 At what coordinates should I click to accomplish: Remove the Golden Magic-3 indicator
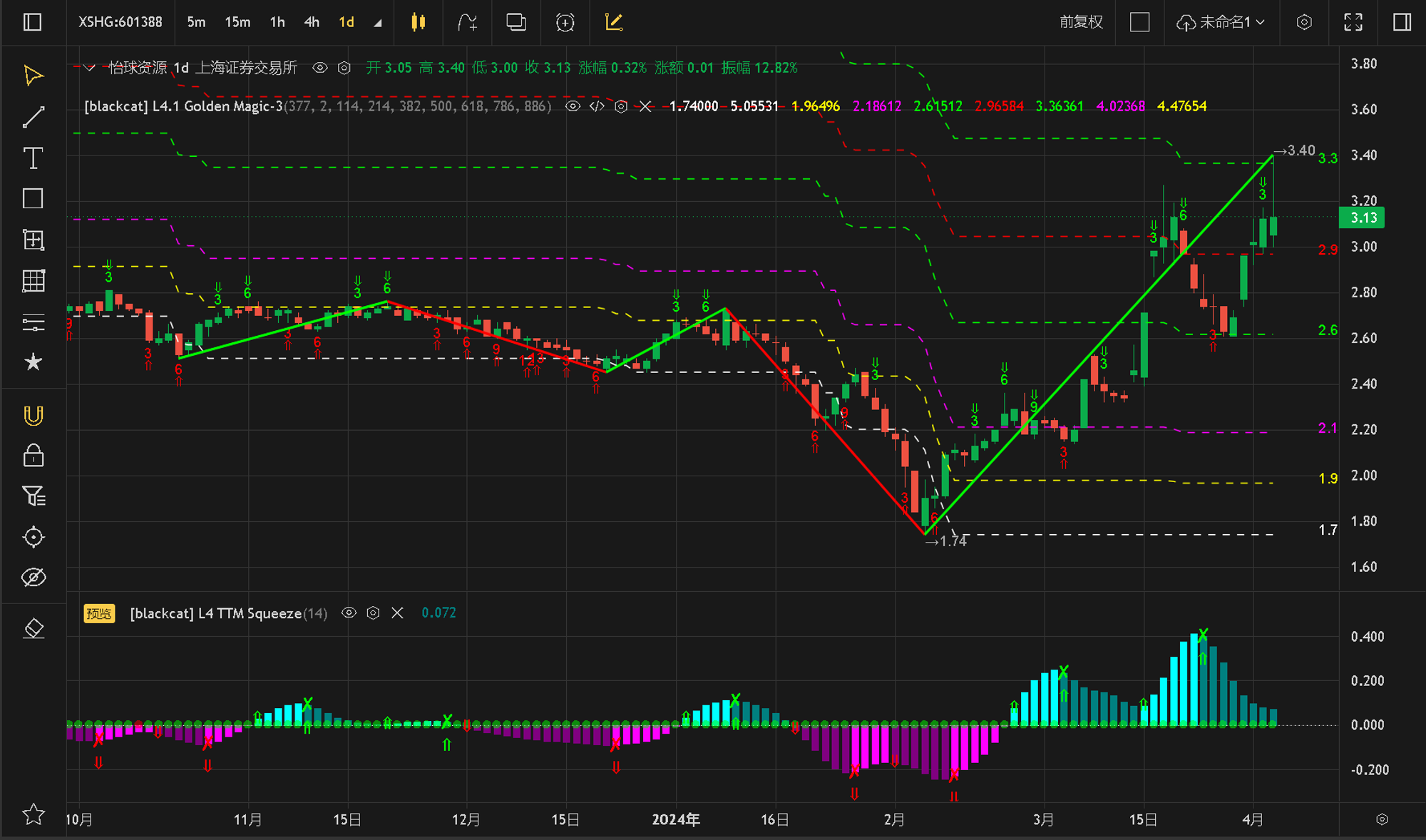coord(645,106)
